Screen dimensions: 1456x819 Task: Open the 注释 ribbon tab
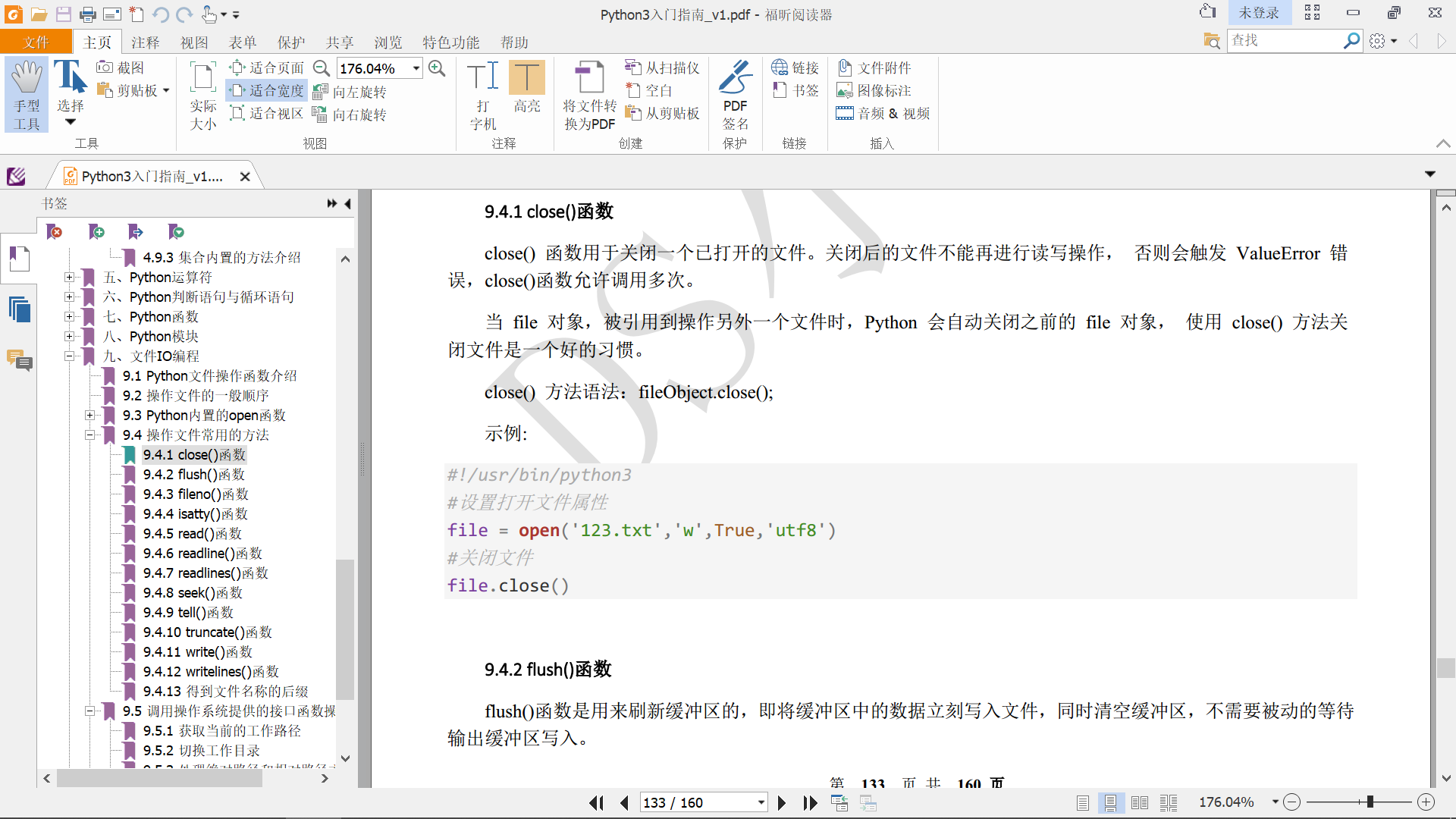[145, 42]
